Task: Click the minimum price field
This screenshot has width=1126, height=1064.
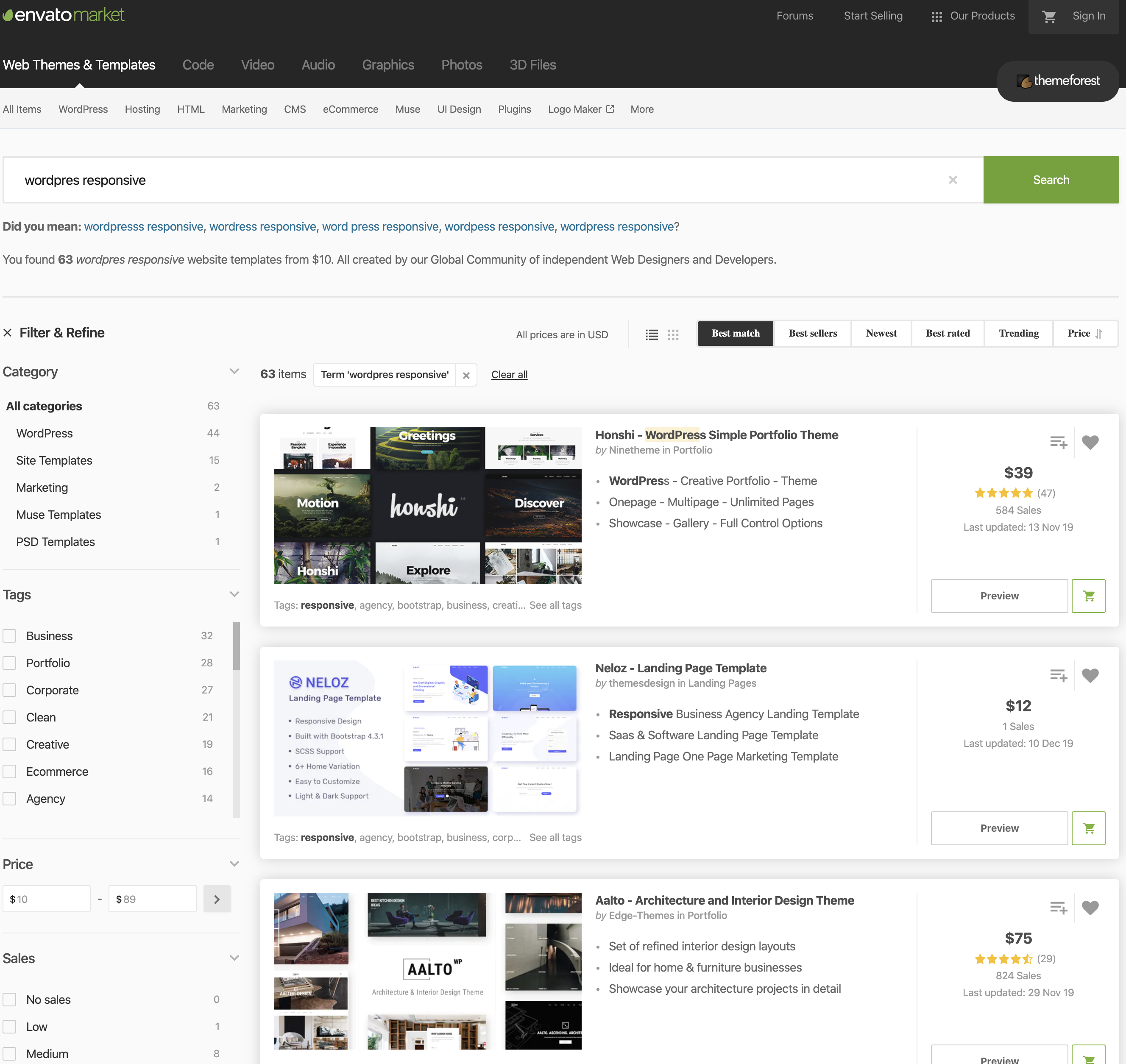Action: pyautogui.click(x=47, y=899)
